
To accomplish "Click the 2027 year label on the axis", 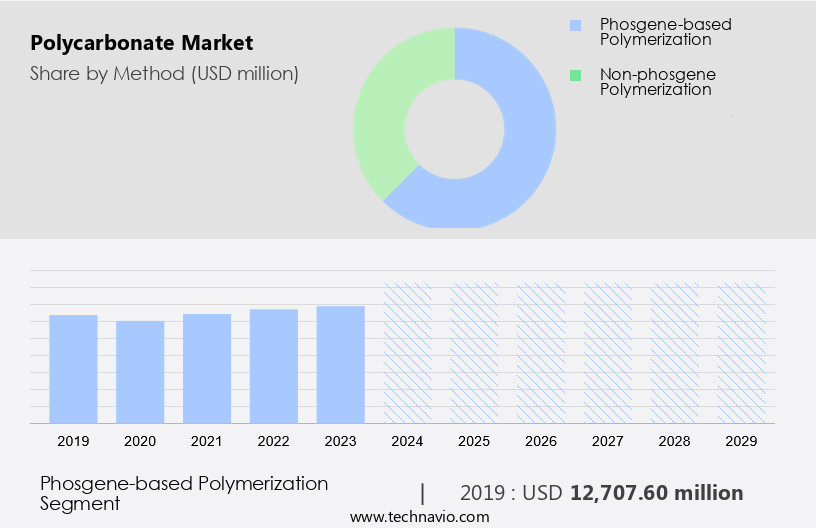I will click(x=608, y=441).
